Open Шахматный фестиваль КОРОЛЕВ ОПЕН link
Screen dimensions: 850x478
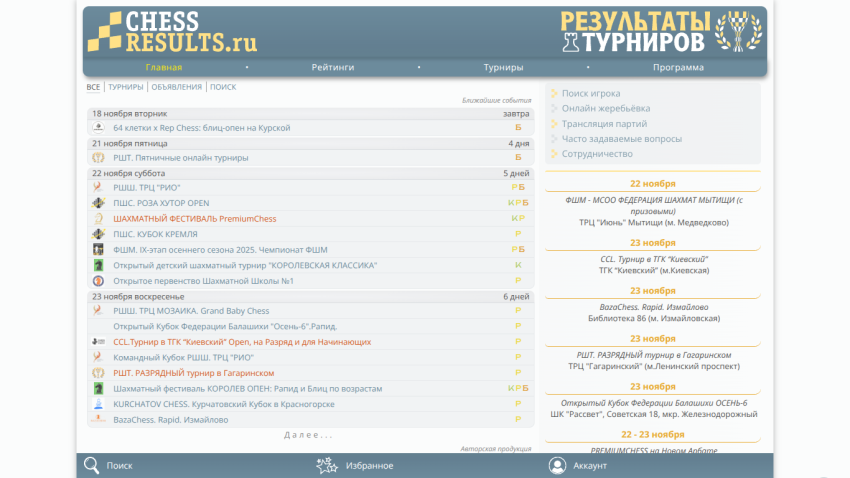pos(248,389)
